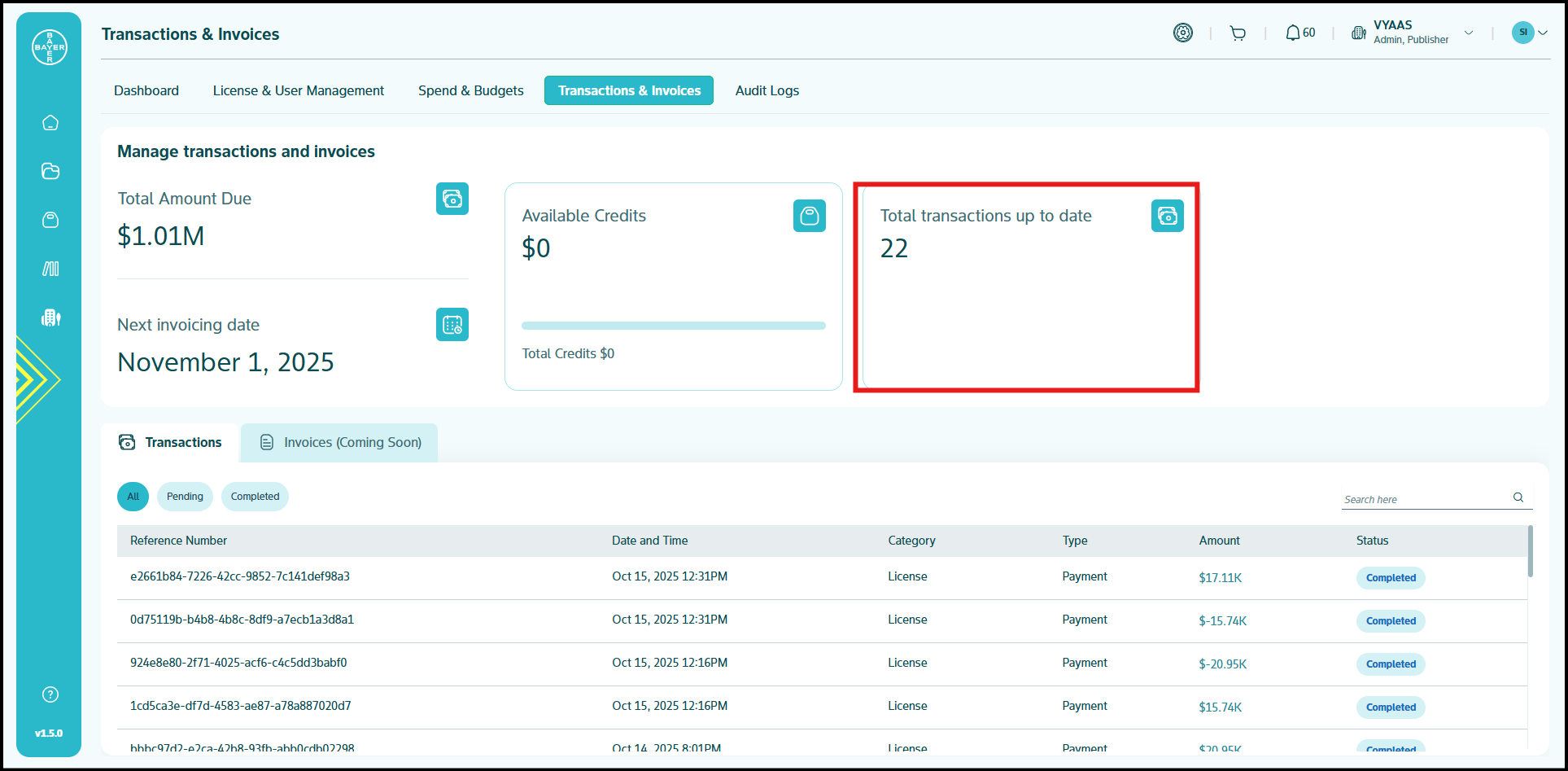Open the Home icon in sidebar
Image resolution: width=1568 pixels, height=771 pixels.
coord(50,123)
